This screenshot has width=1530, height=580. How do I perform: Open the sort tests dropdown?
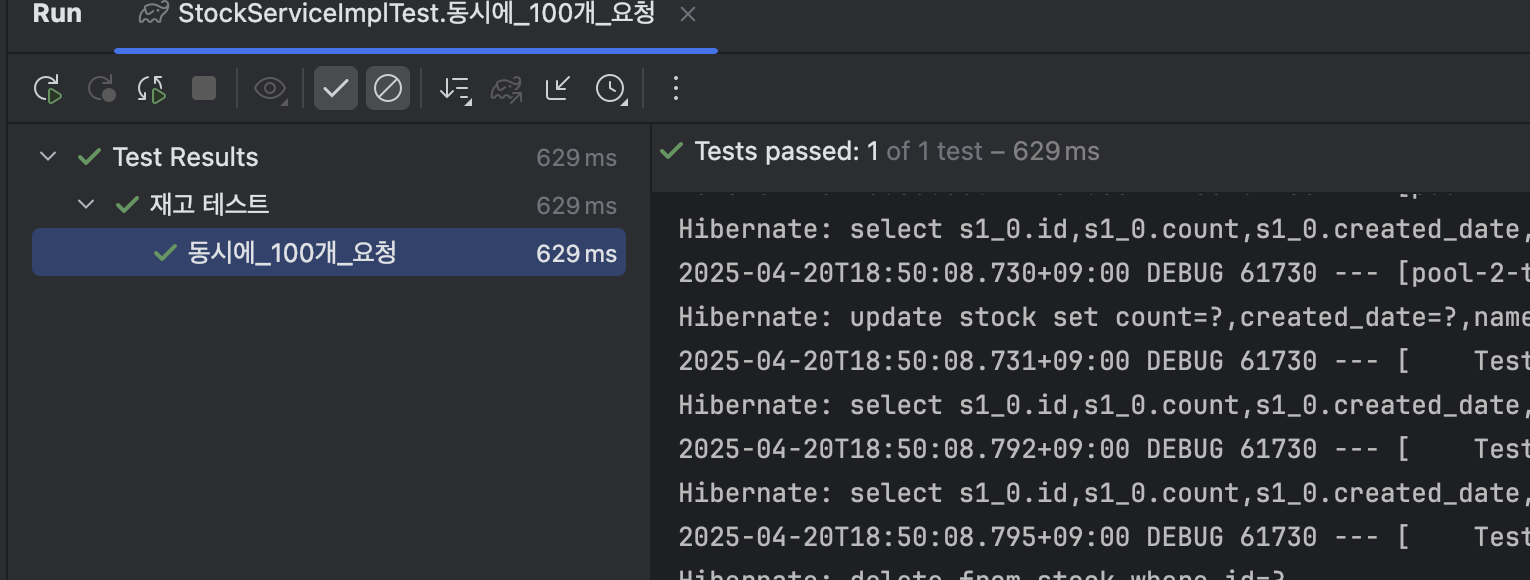pyautogui.click(x=455, y=89)
